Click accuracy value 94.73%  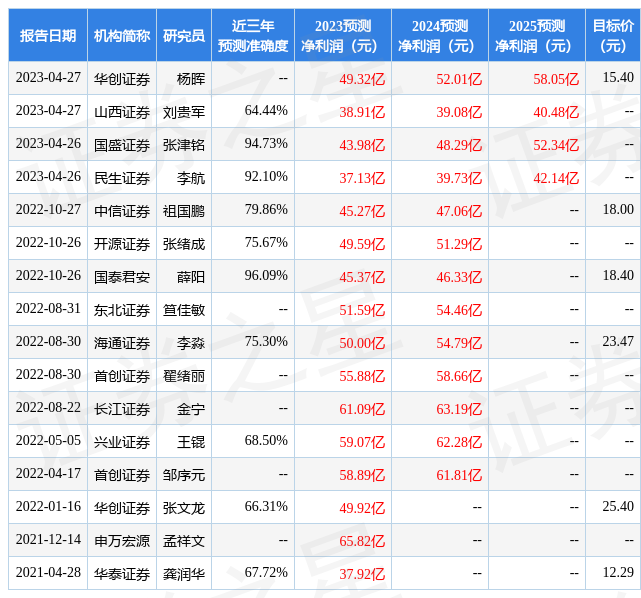266,143
